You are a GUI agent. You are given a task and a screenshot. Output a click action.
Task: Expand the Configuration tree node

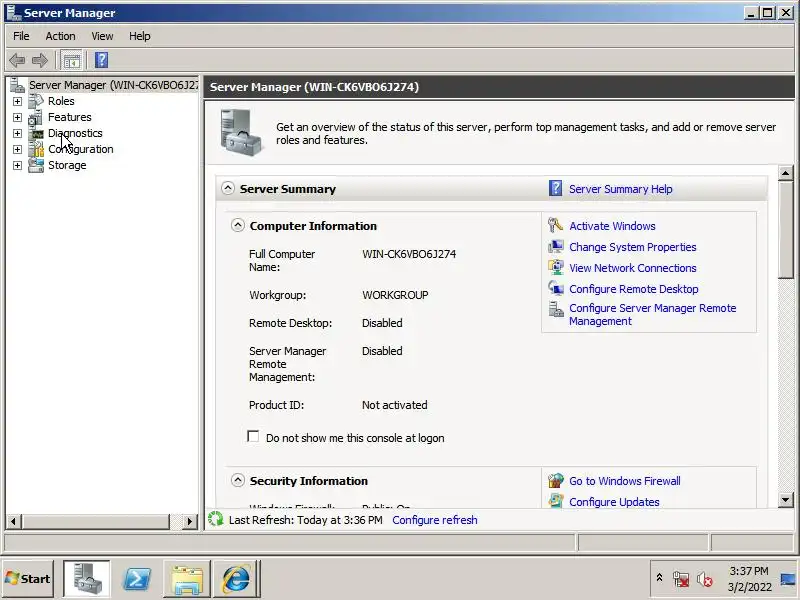click(x=17, y=149)
